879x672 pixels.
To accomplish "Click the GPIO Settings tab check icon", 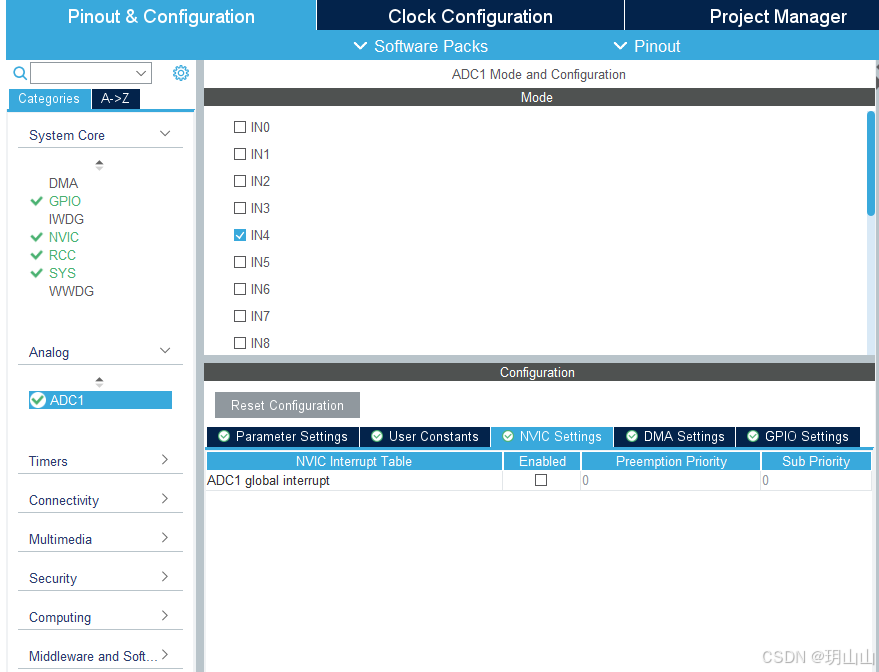I will pos(753,436).
